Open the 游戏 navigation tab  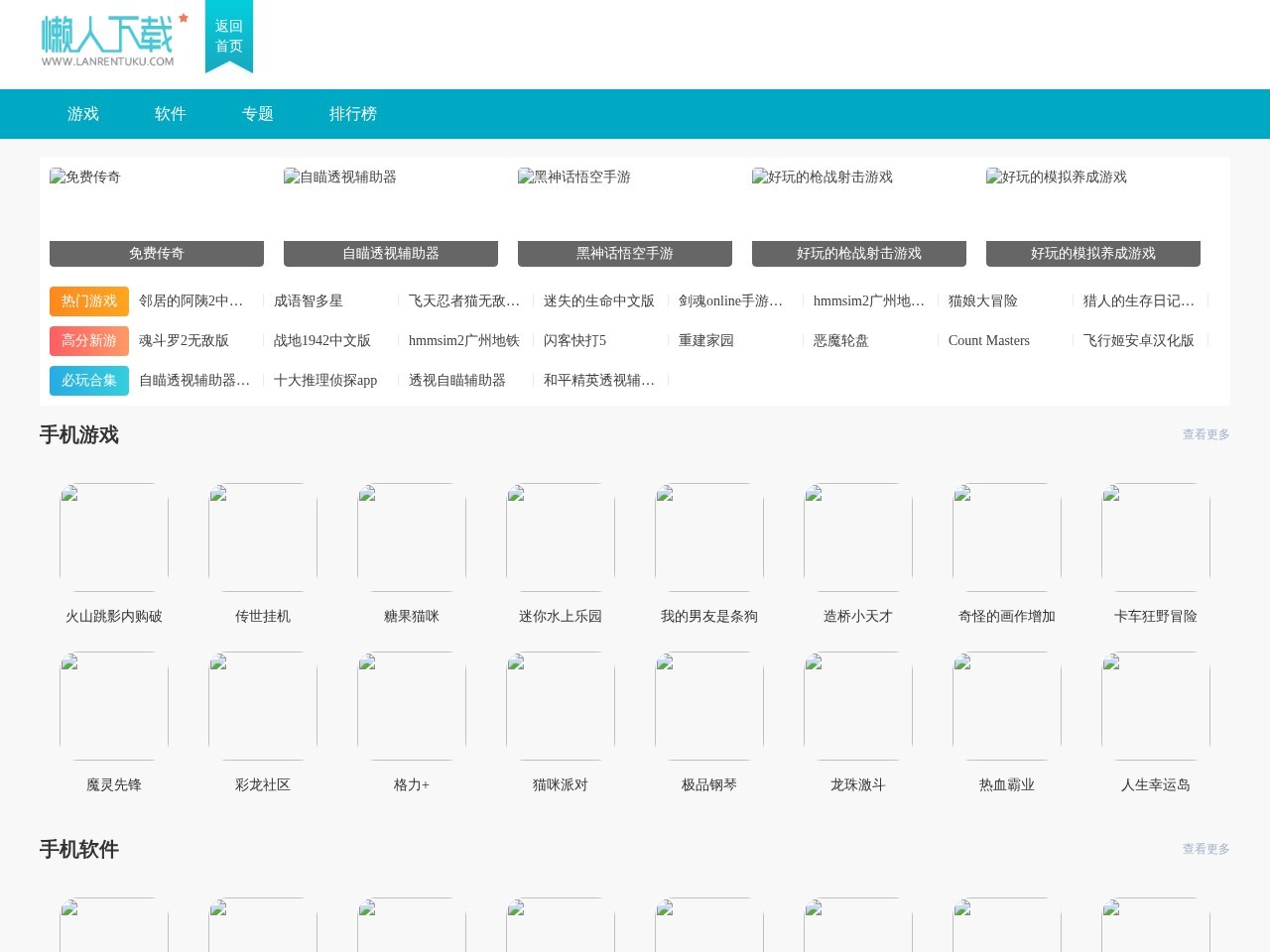83,114
